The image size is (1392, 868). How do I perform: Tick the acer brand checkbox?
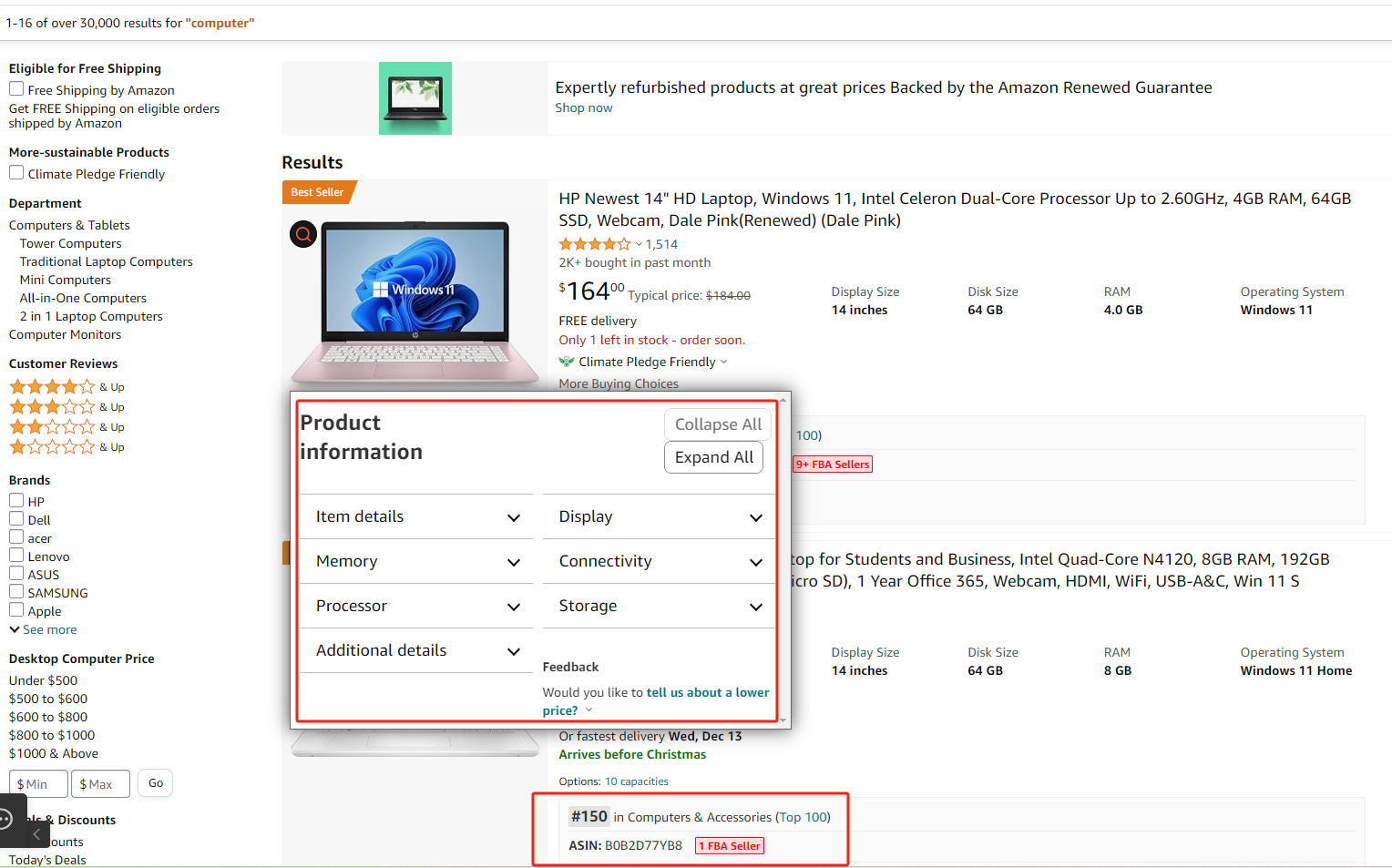(16, 536)
